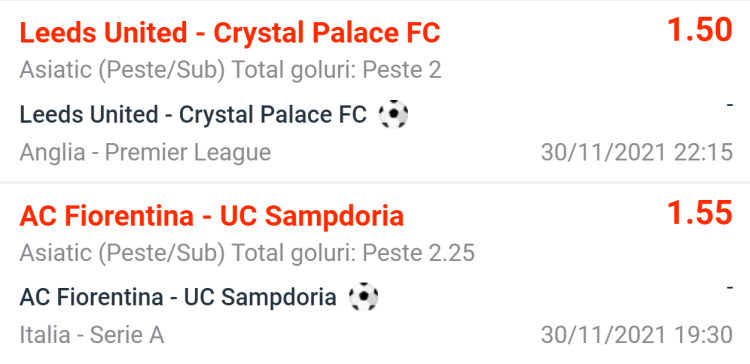Click the soccer ball icon beside Leeds United match
The height and width of the screenshot is (364, 750).
[393, 115]
